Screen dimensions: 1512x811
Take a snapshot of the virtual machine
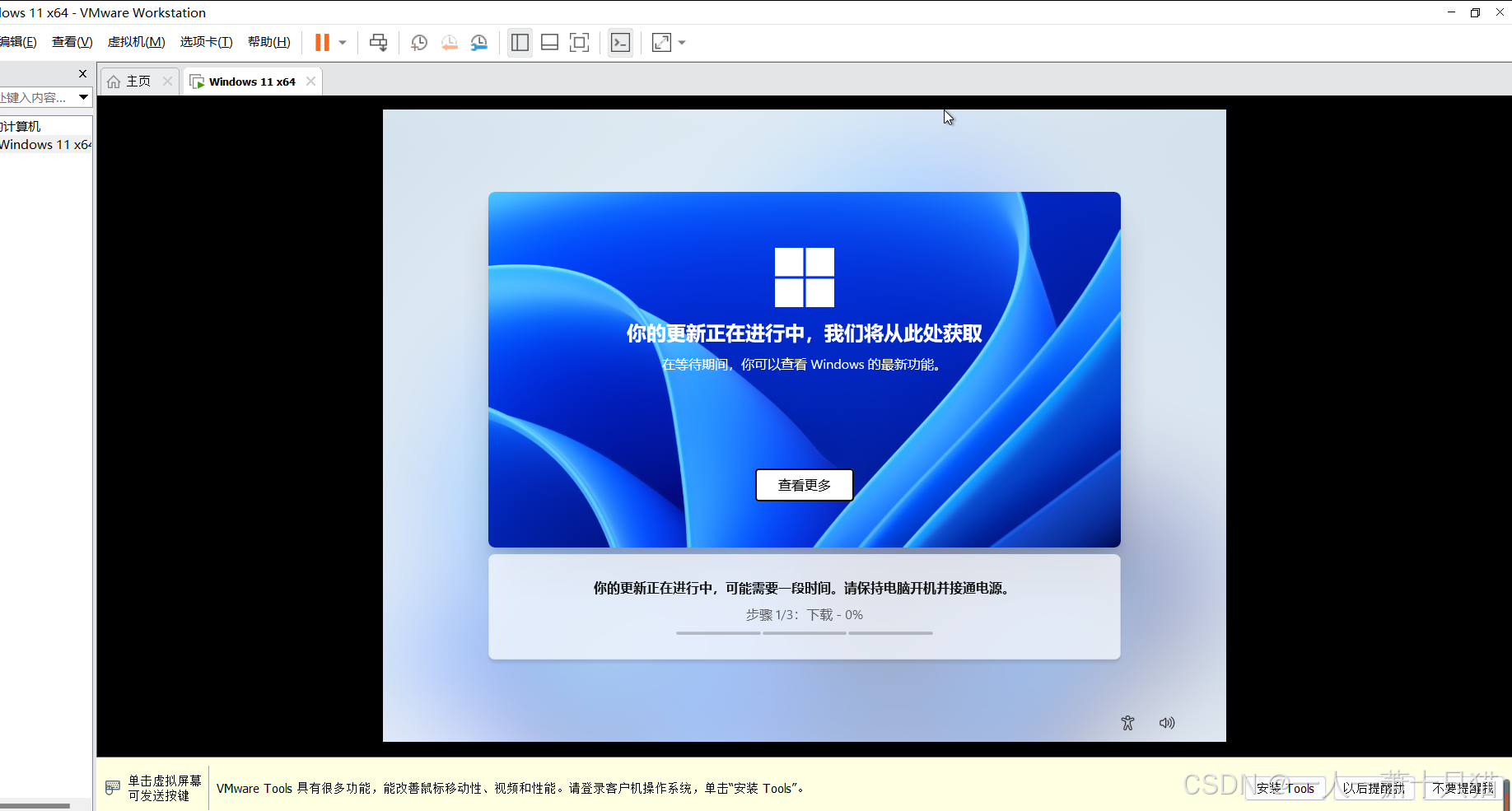coord(419,43)
